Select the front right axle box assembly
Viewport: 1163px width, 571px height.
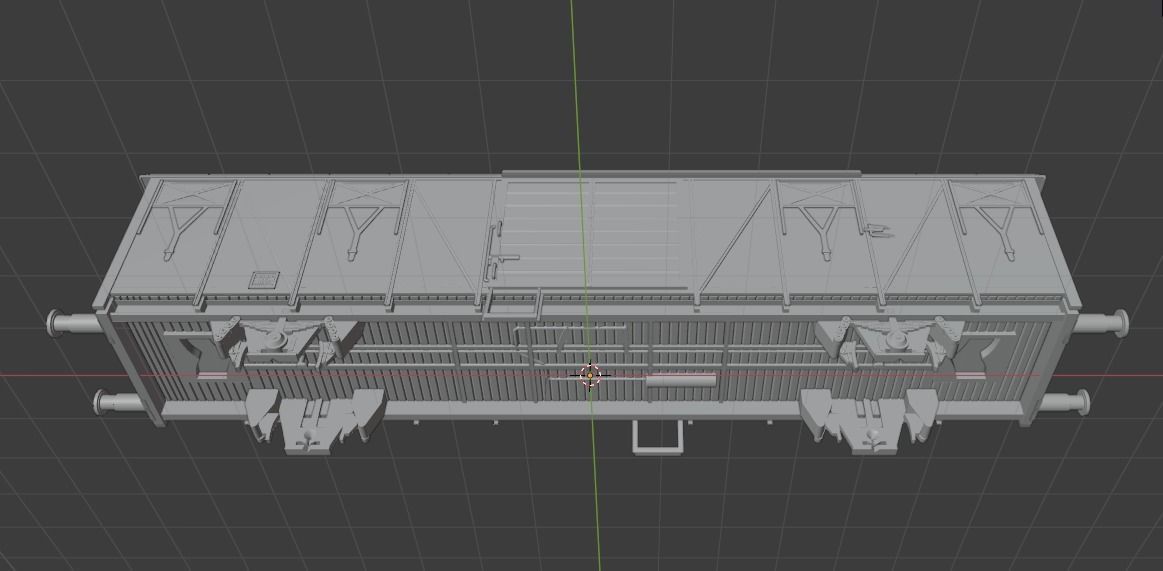[x=869, y=420]
